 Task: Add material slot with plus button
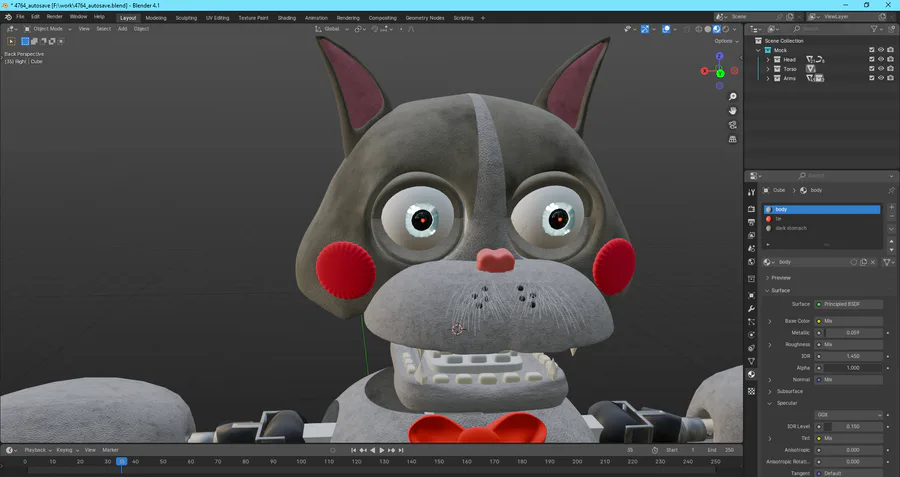[891, 207]
